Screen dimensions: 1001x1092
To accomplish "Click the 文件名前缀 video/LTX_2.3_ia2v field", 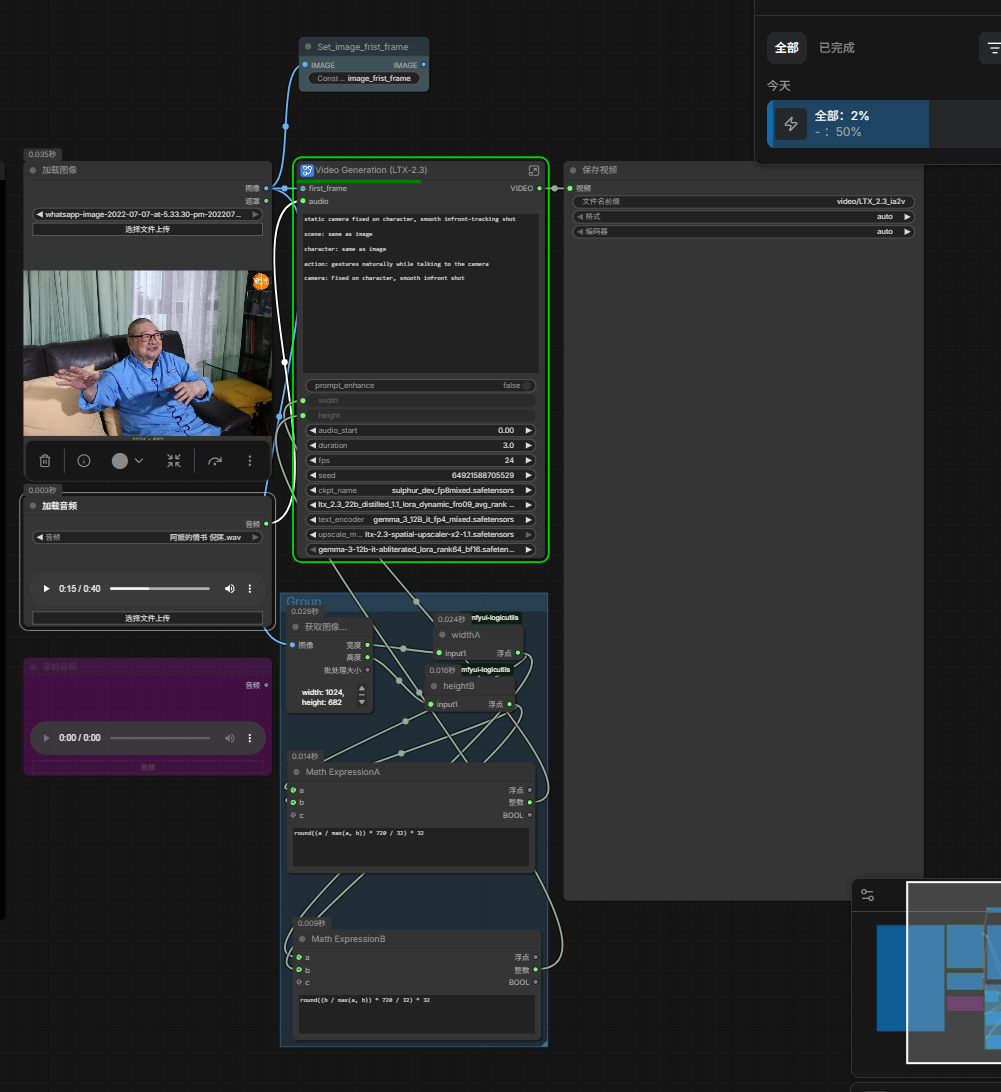I will (743, 201).
